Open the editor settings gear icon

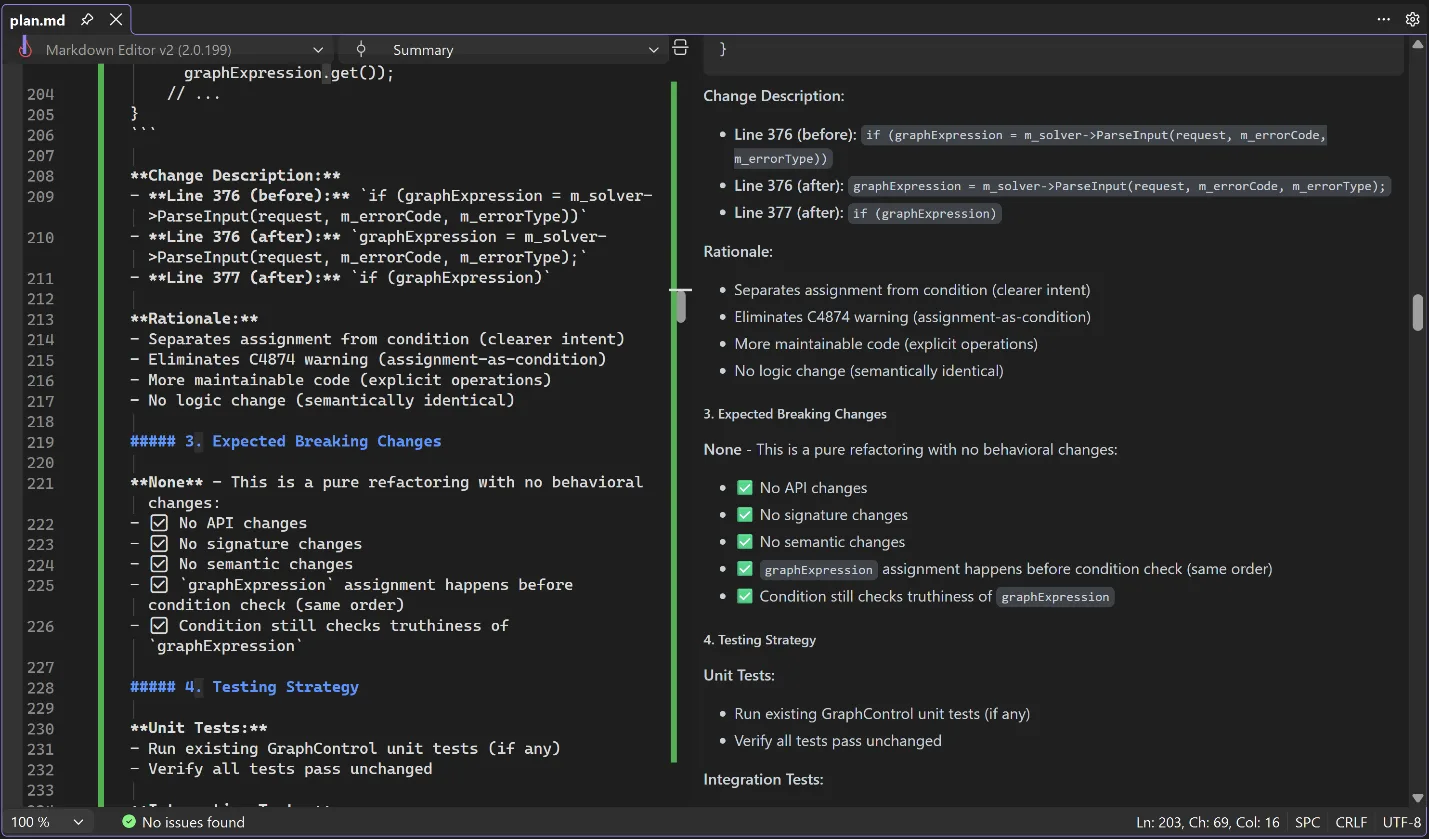[1413, 18]
